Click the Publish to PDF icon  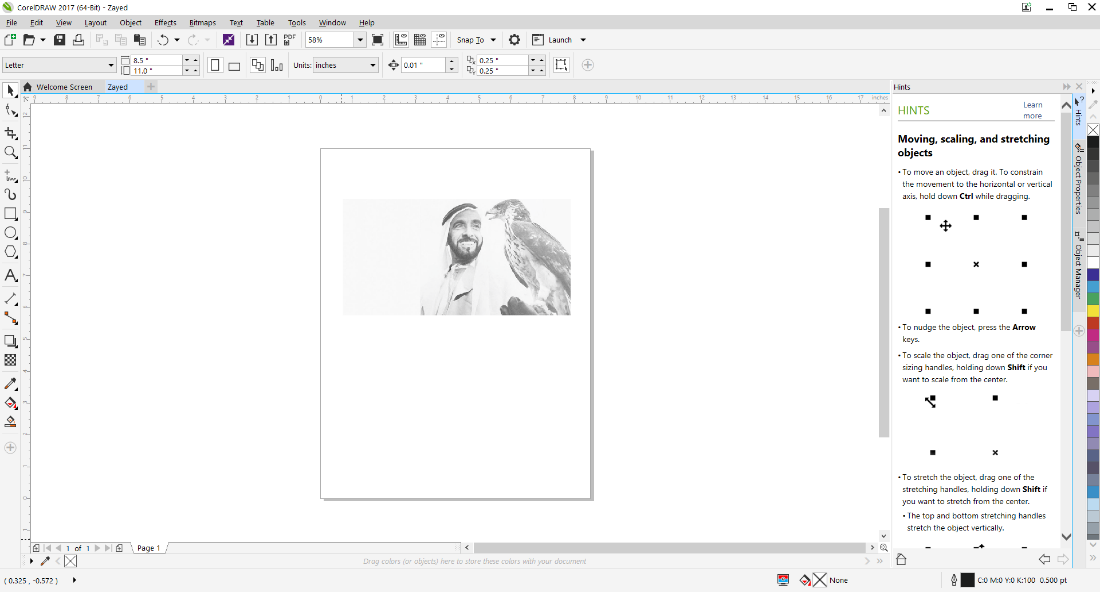[x=289, y=40]
